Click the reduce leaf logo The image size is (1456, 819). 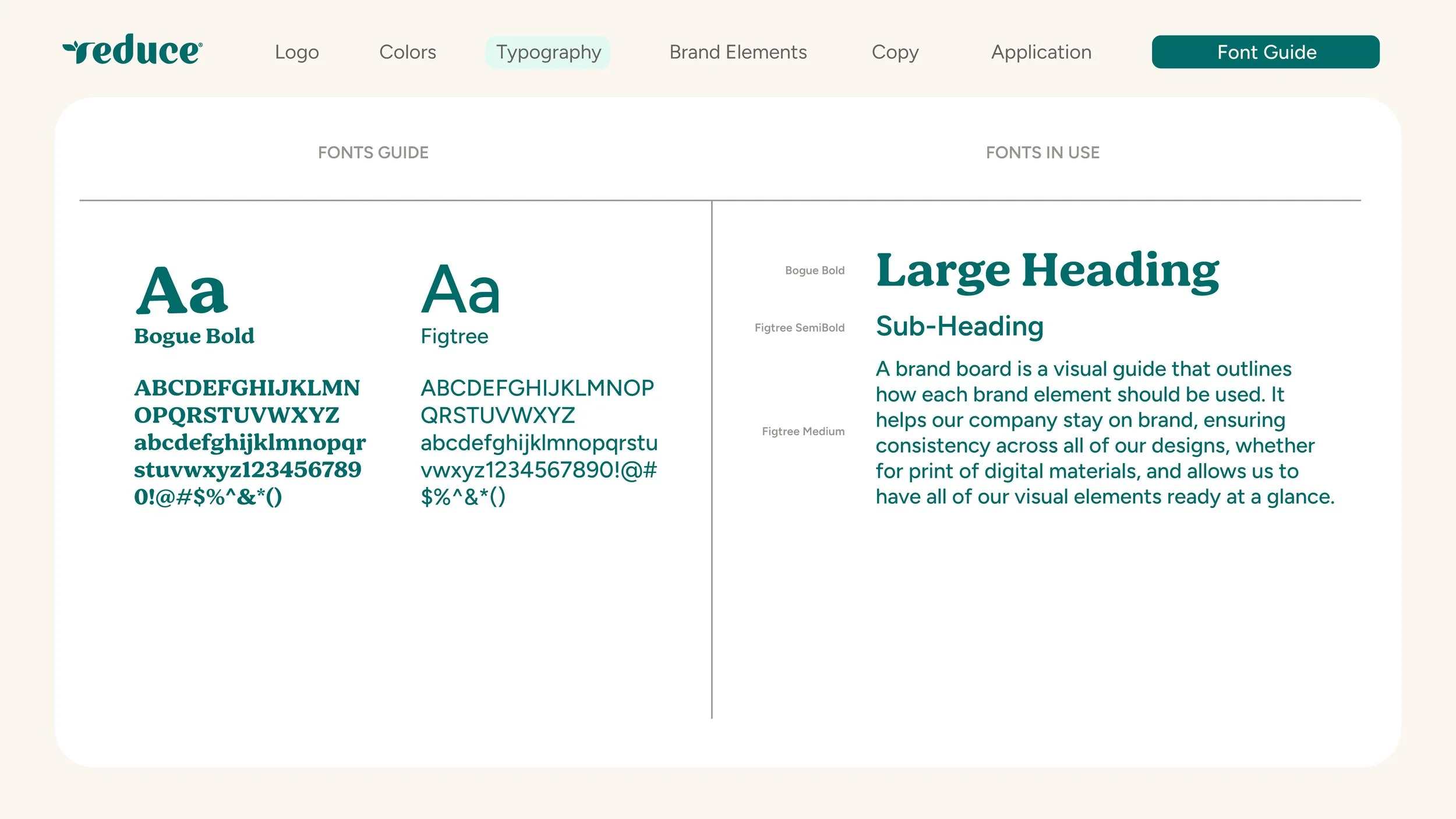pos(133,51)
